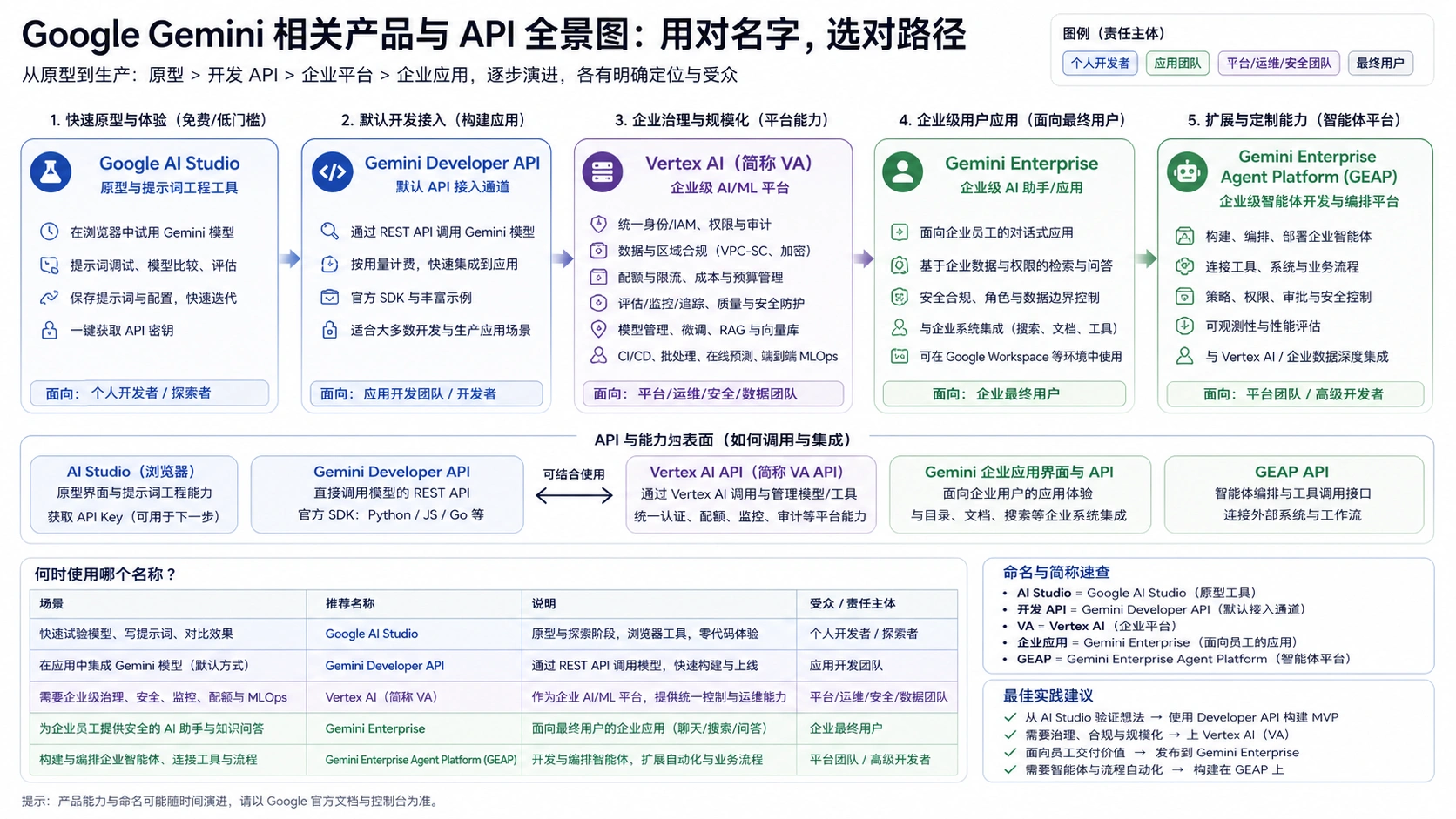Click the icon beside 模型管理、微调、RAG 与向量库
The height and width of the screenshot is (819, 1456).
(x=598, y=329)
